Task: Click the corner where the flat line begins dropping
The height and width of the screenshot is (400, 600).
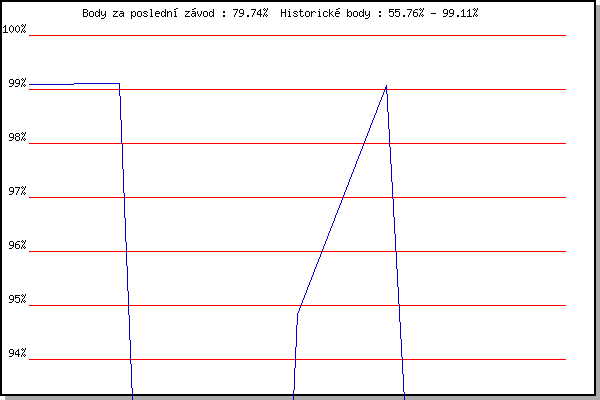Action: [119, 84]
